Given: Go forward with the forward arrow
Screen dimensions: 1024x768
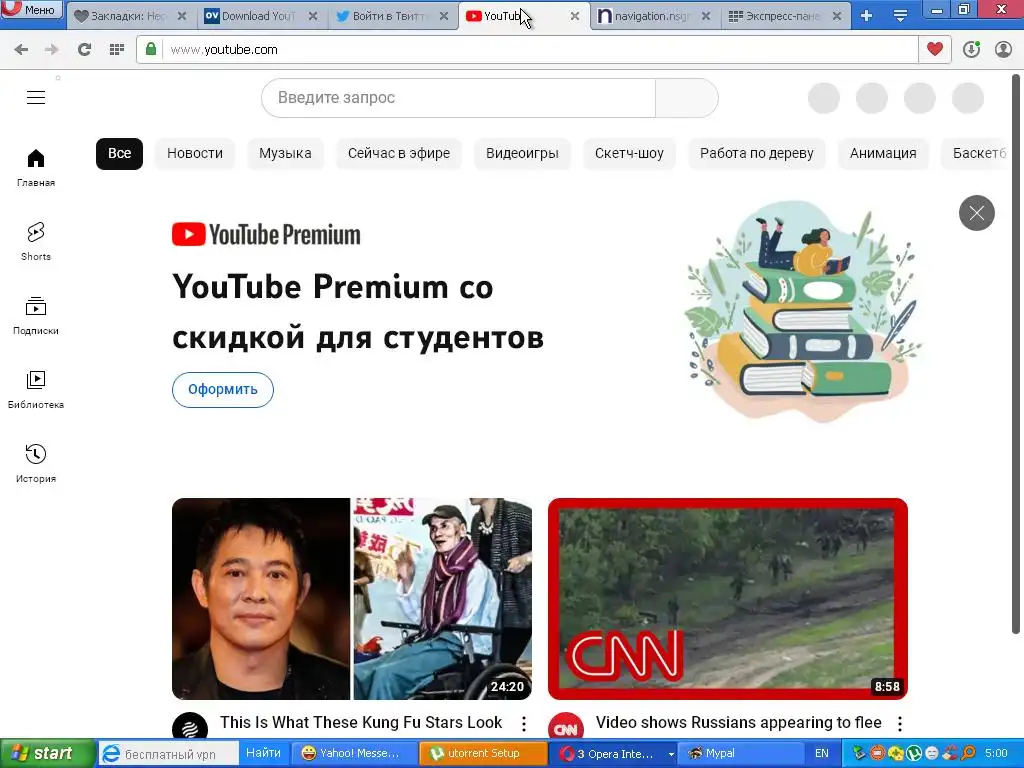Looking at the screenshot, I should (x=52, y=50).
